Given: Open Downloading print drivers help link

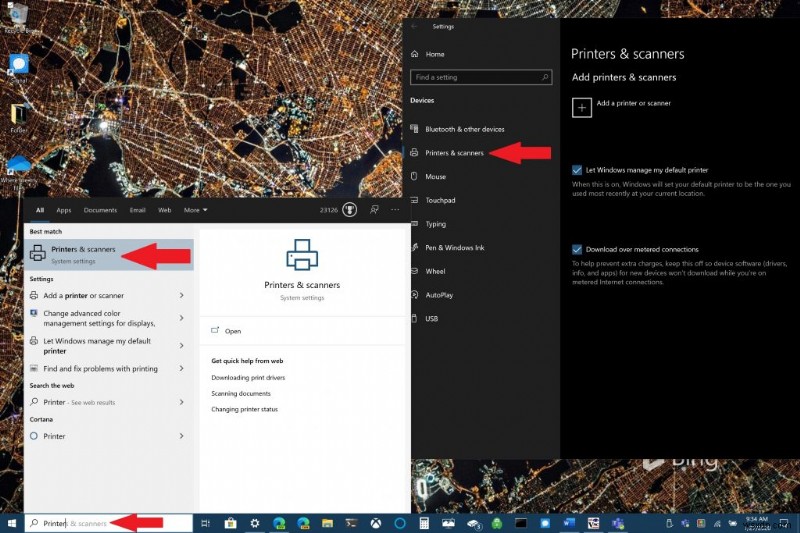Looking at the screenshot, I should [x=248, y=378].
